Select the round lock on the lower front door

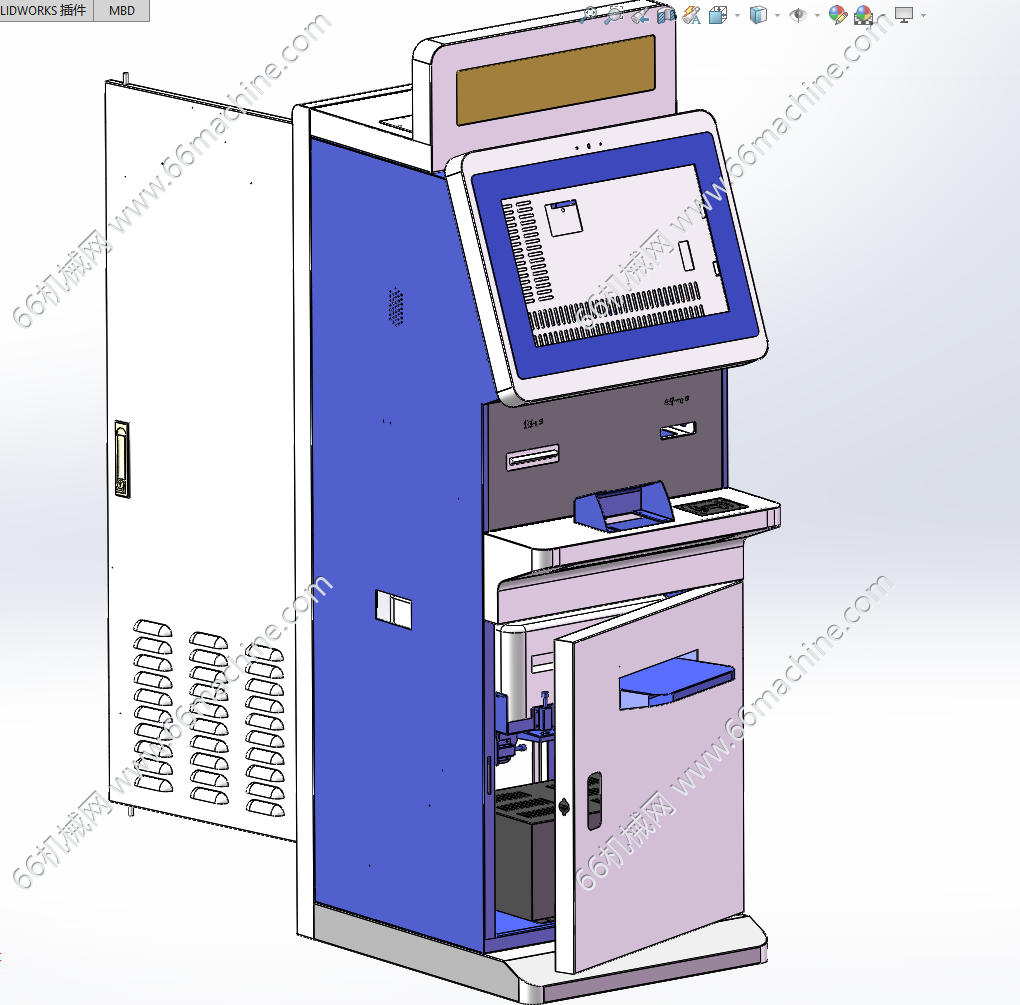(x=564, y=807)
